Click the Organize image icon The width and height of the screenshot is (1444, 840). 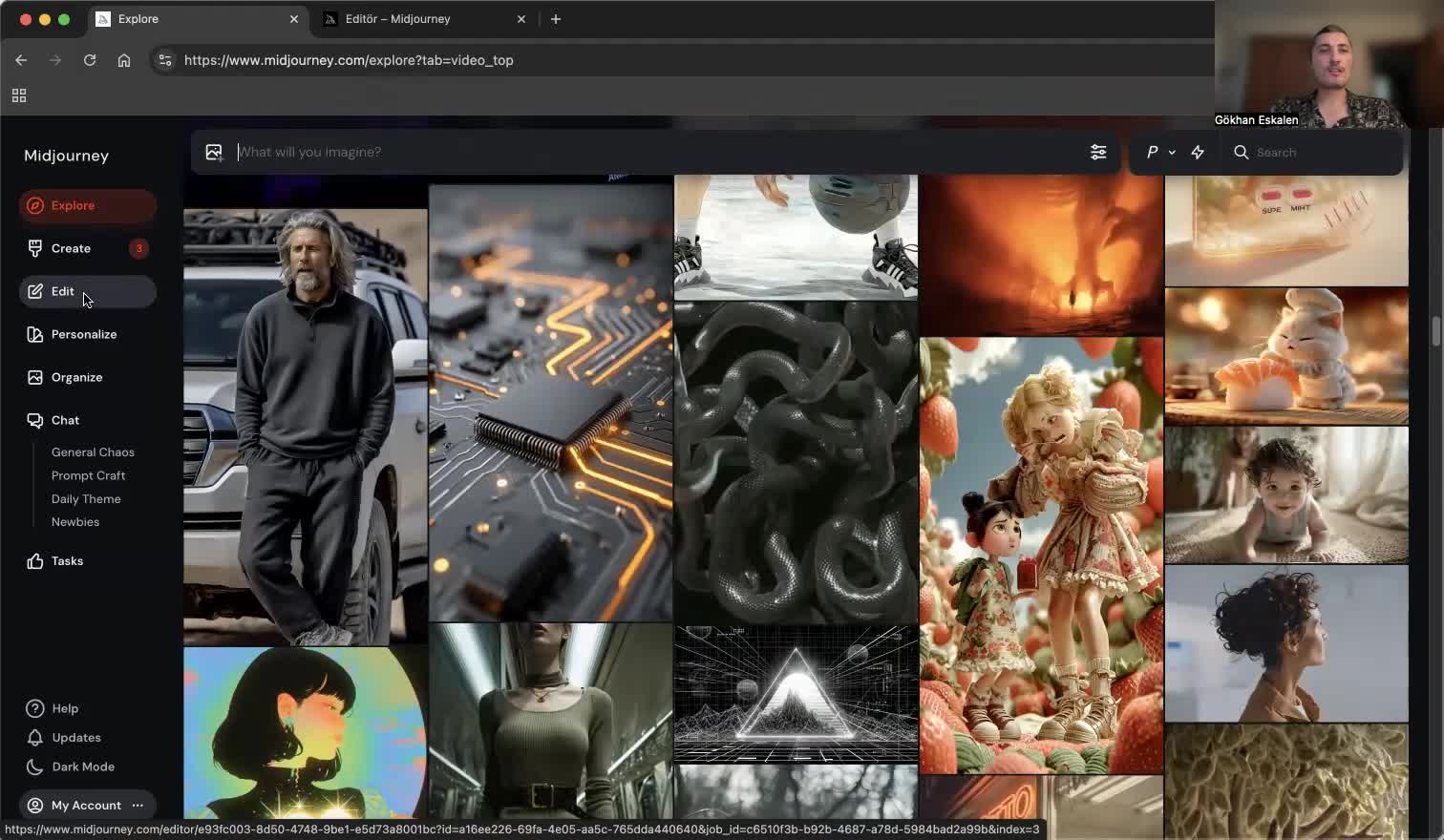pyautogui.click(x=35, y=377)
